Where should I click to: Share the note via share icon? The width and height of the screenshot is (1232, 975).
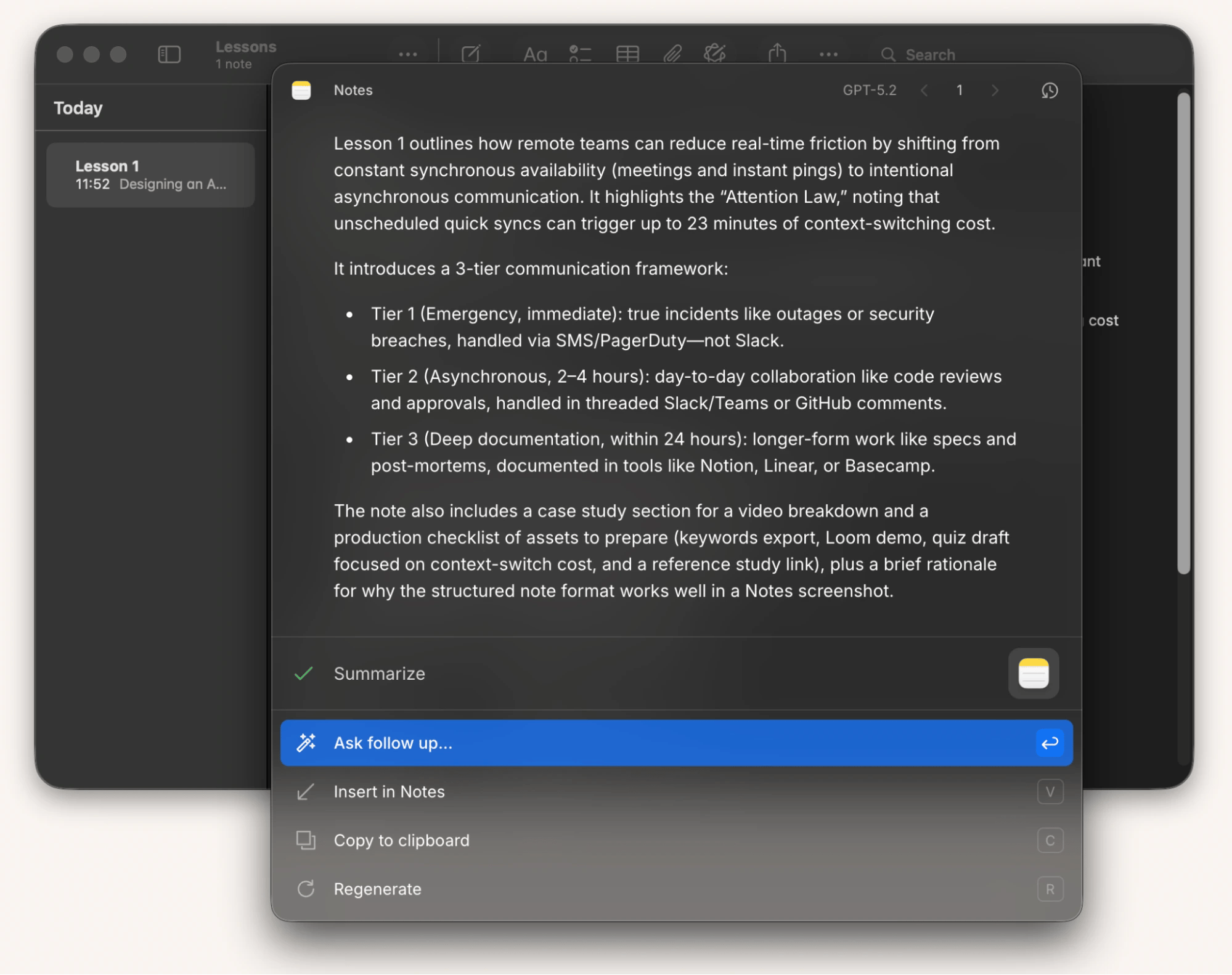point(777,53)
